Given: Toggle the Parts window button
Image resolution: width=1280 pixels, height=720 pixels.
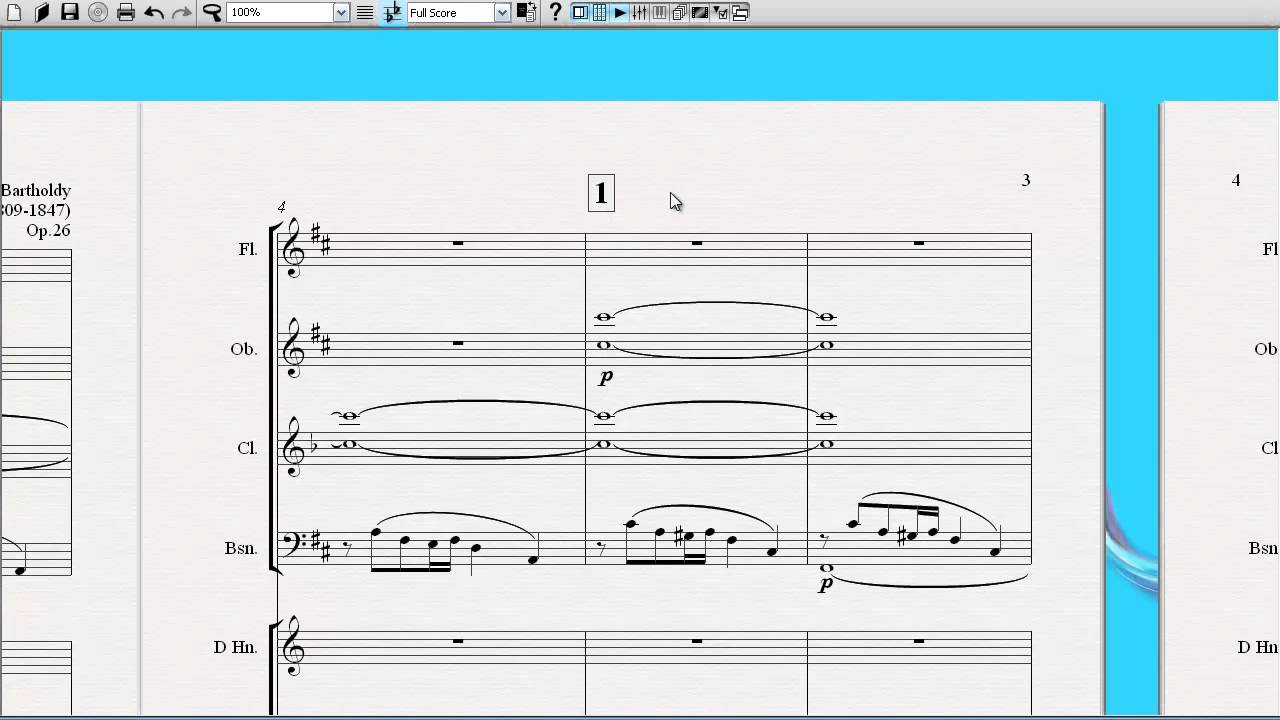Looking at the screenshot, I should point(679,12).
